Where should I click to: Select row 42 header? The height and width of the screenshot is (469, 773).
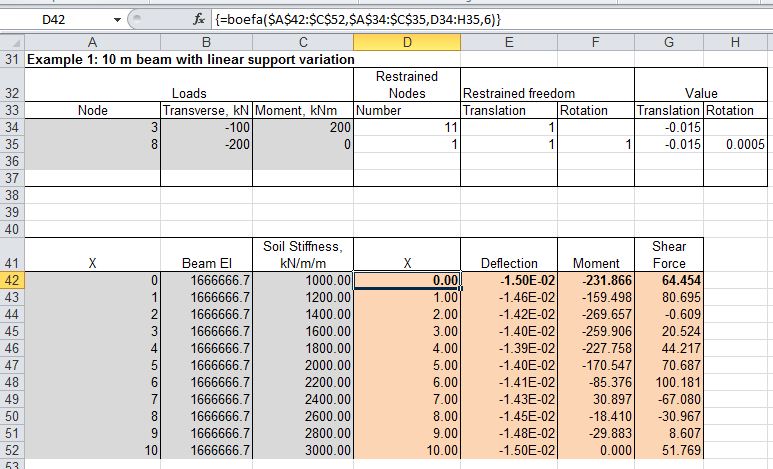[x=11, y=281]
